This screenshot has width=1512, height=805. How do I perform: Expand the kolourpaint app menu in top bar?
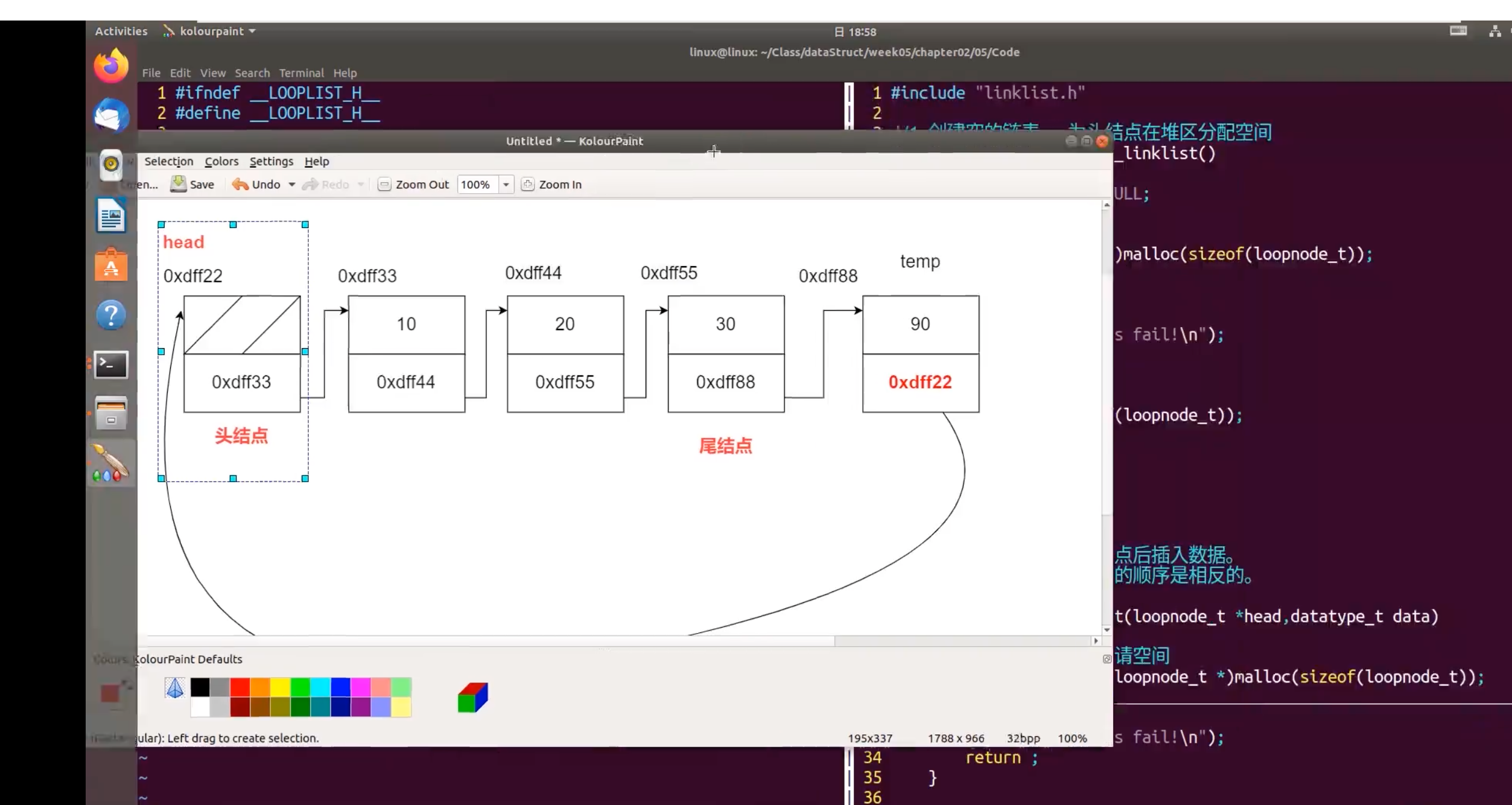[211, 31]
